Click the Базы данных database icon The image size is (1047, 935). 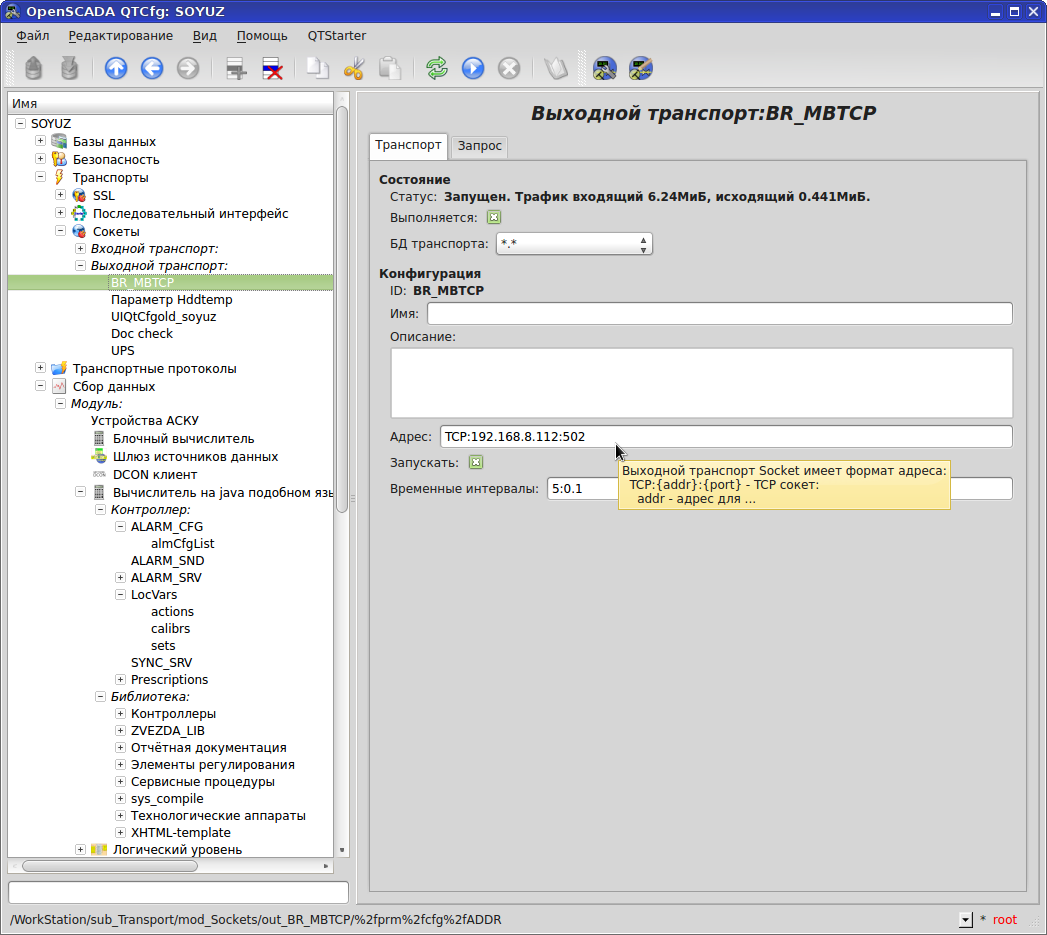[x=59, y=141]
